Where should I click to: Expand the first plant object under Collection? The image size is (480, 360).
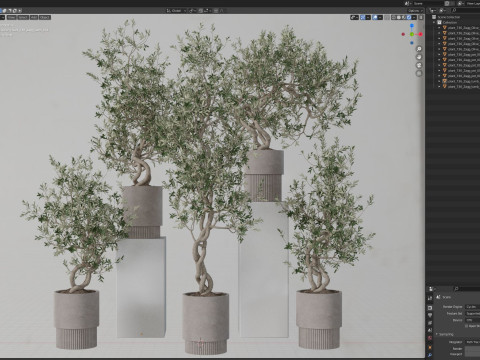(439, 28)
